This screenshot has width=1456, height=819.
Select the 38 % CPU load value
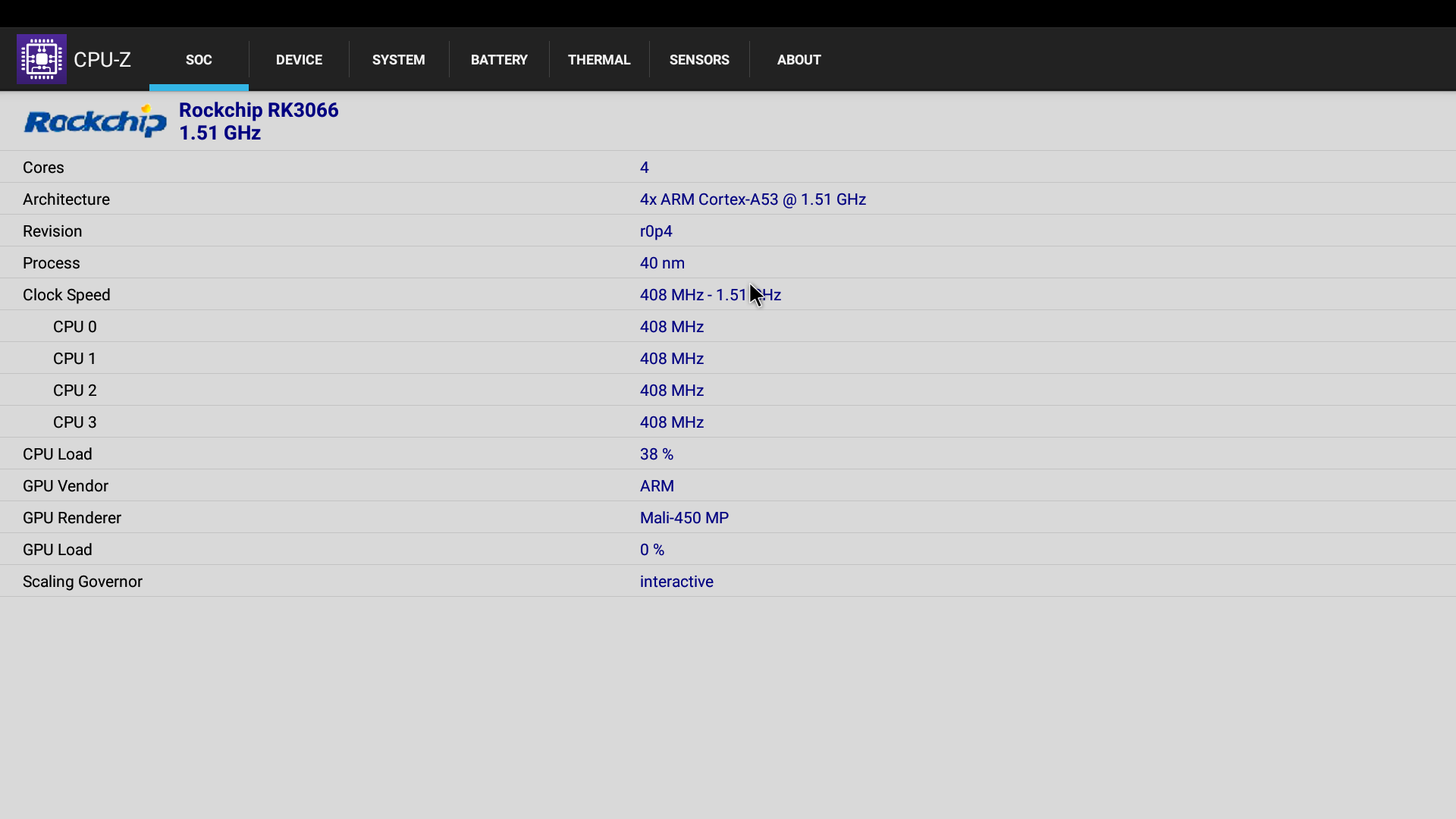657,454
